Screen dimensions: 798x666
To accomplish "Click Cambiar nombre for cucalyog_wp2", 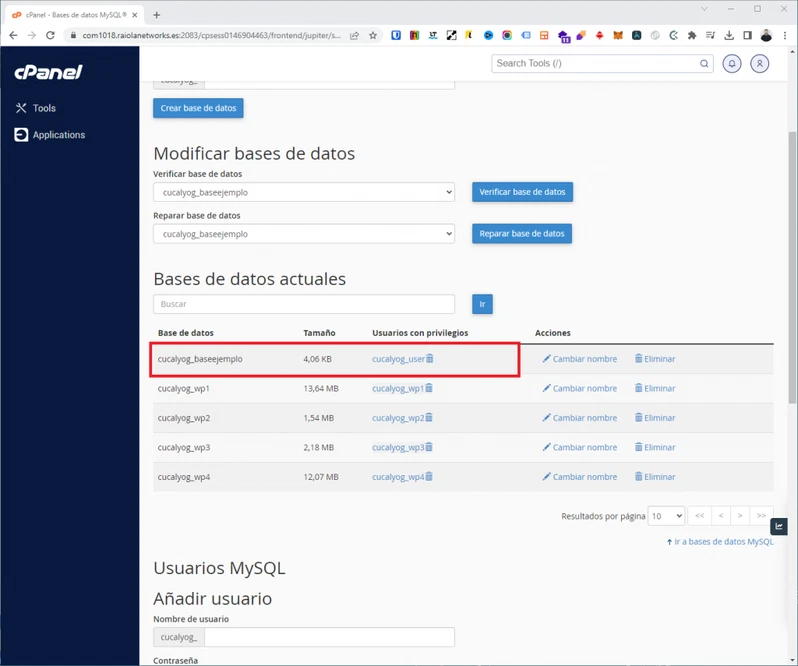I will (x=580, y=418).
